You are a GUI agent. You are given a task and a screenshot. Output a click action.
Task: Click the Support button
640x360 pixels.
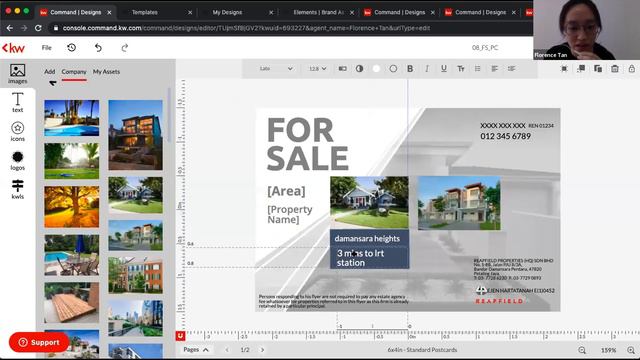(39, 342)
